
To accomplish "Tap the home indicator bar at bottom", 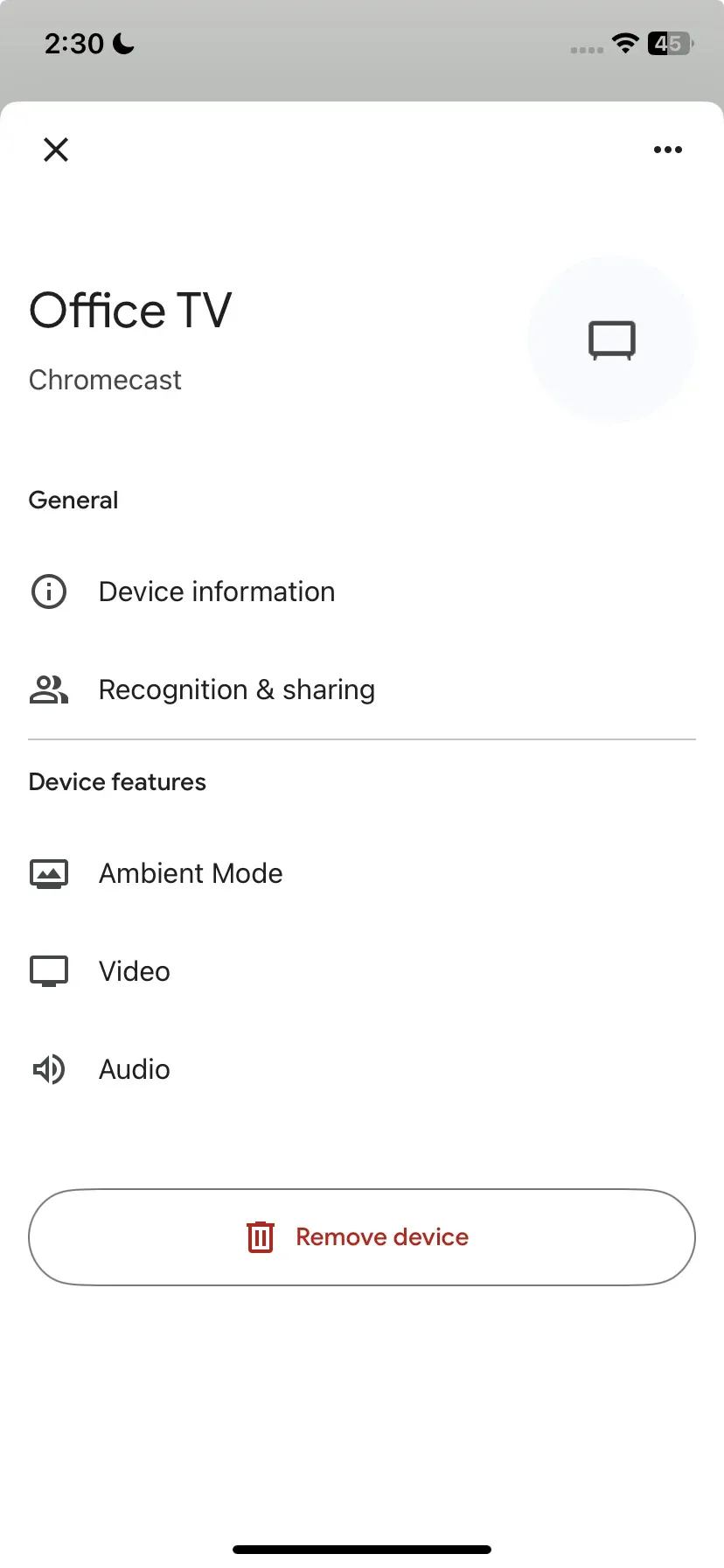I will (362, 1549).
